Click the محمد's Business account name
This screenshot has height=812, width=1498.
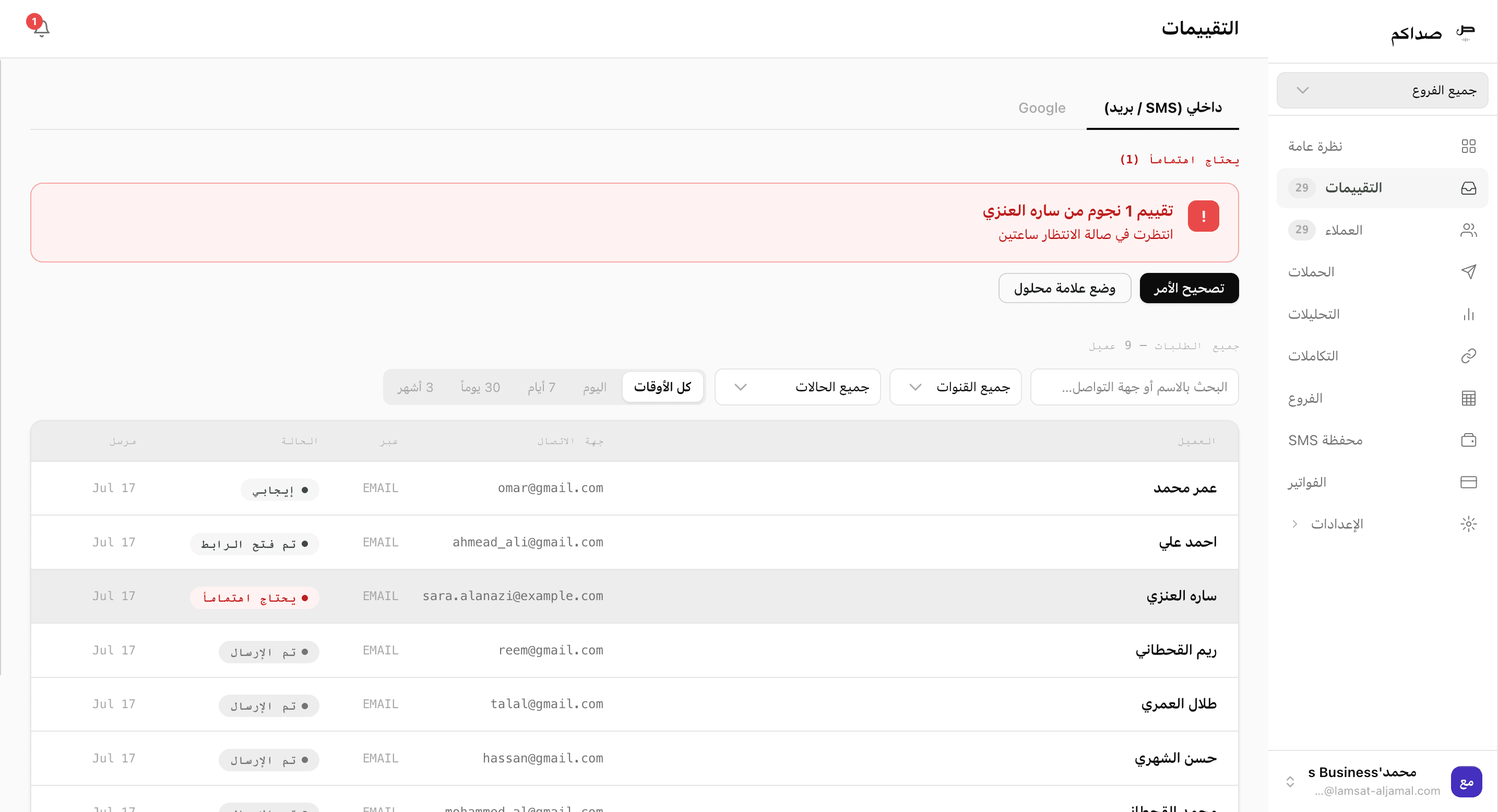pyautogui.click(x=1362, y=772)
